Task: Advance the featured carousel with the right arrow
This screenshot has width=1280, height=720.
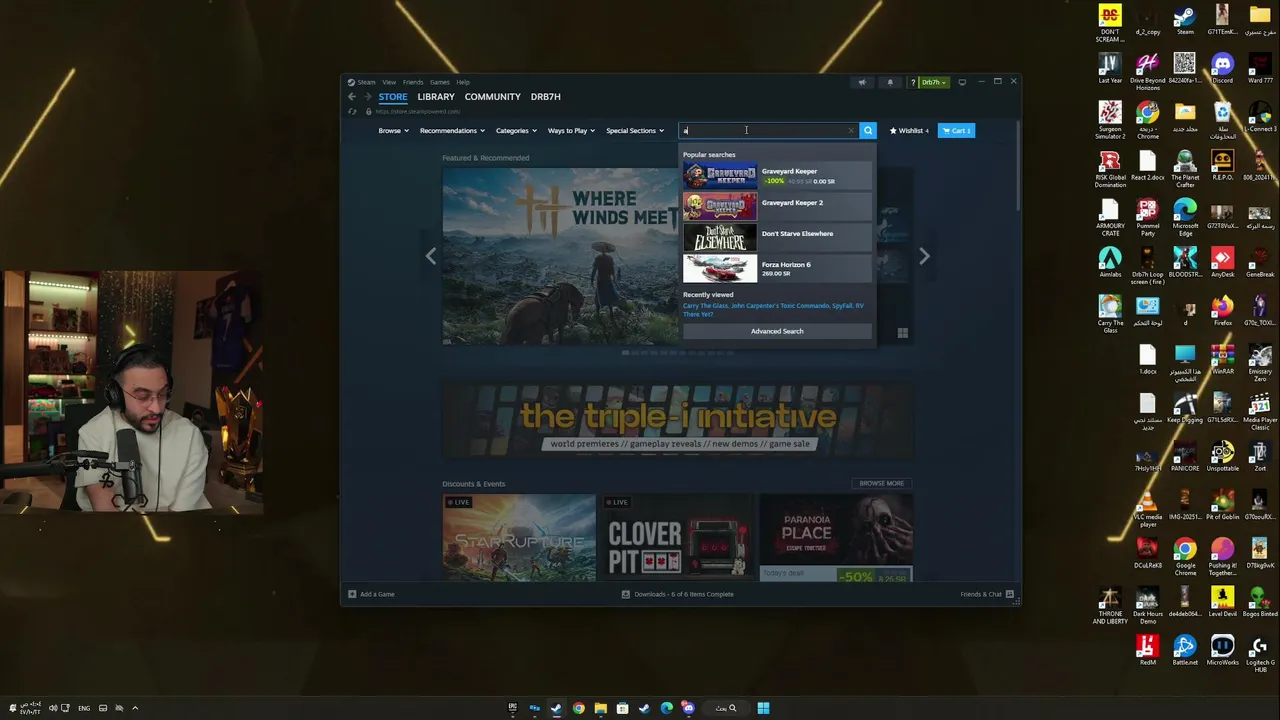Action: pyautogui.click(x=924, y=256)
